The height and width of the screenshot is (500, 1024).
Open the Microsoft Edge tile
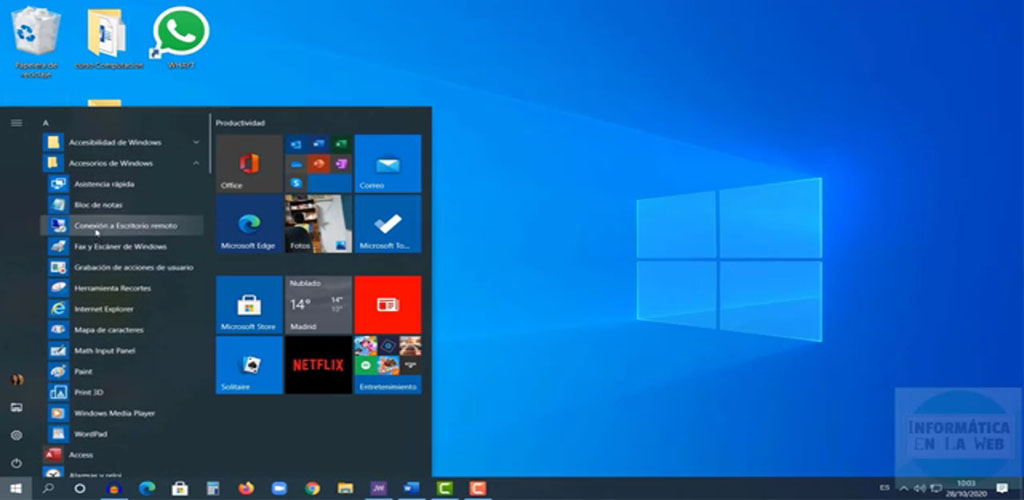tap(249, 224)
